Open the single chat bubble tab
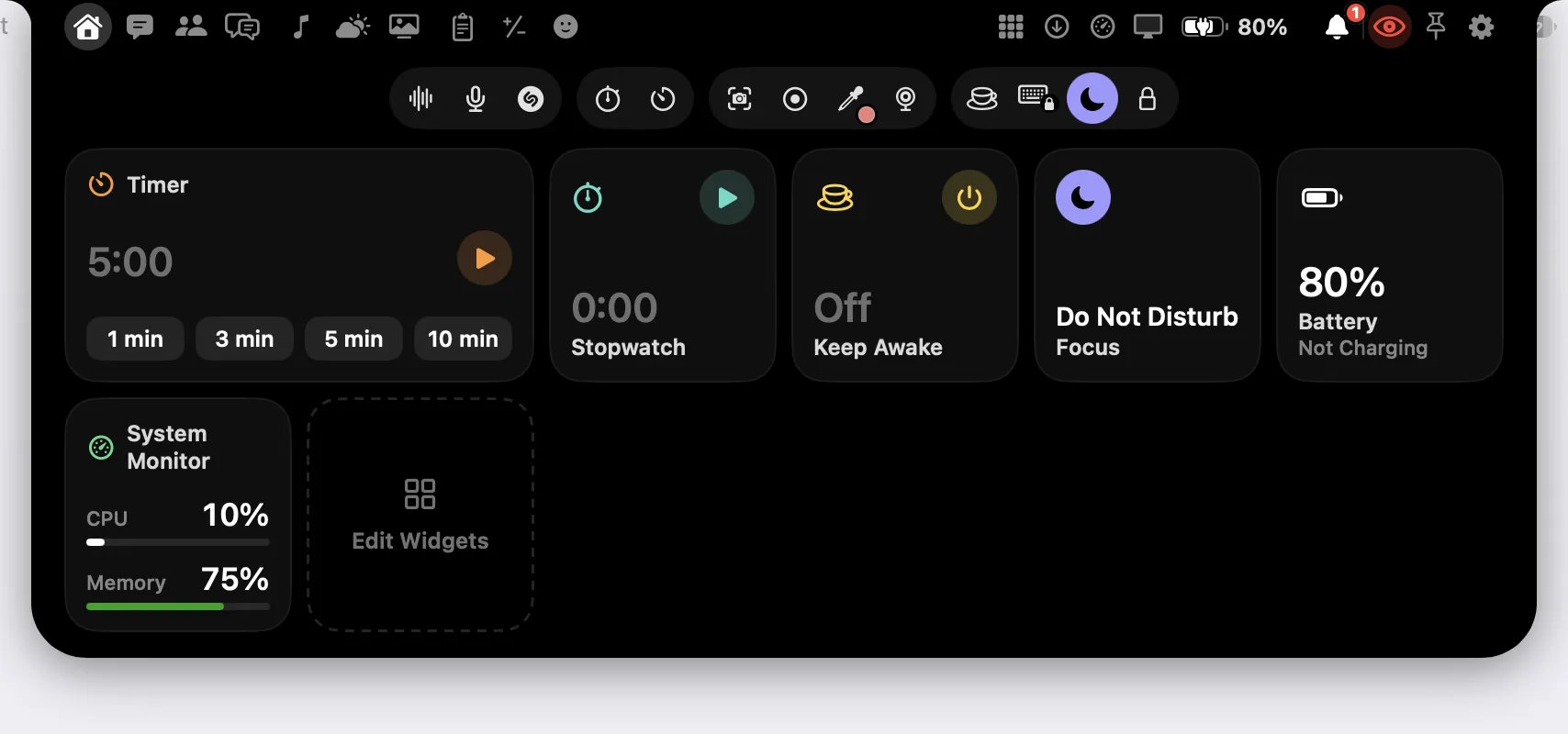The height and width of the screenshot is (734, 1568). click(x=140, y=27)
